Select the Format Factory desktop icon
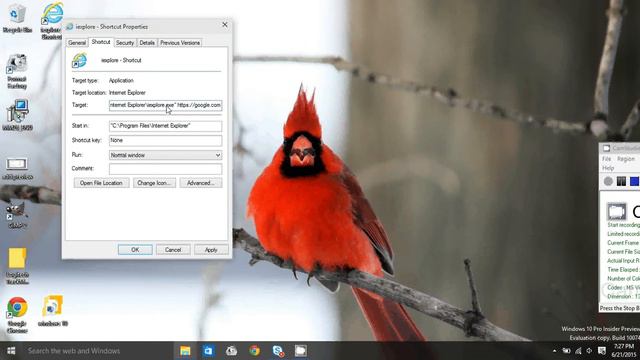 pyautogui.click(x=17, y=71)
